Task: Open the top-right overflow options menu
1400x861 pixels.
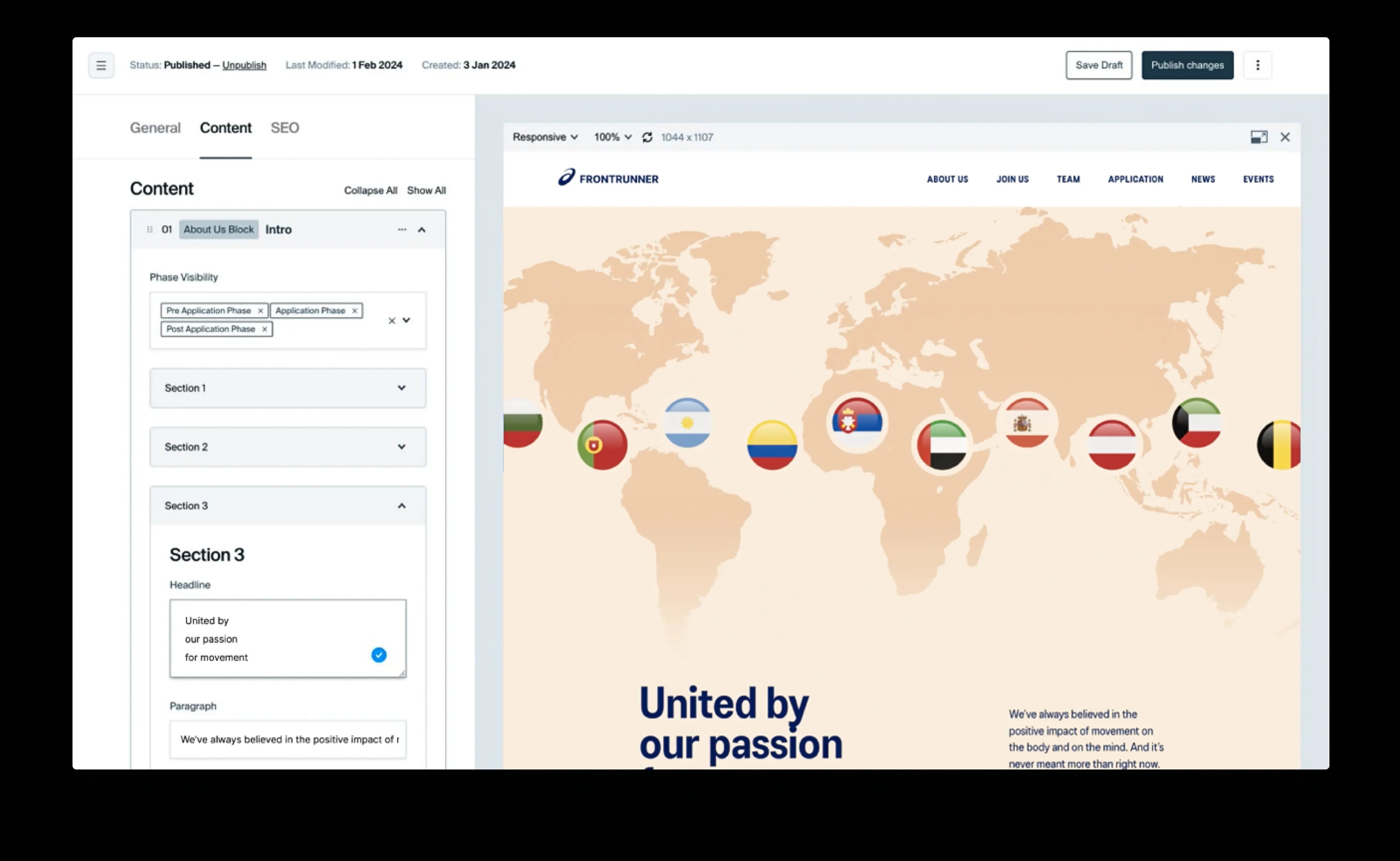Action: coord(1258,65)
